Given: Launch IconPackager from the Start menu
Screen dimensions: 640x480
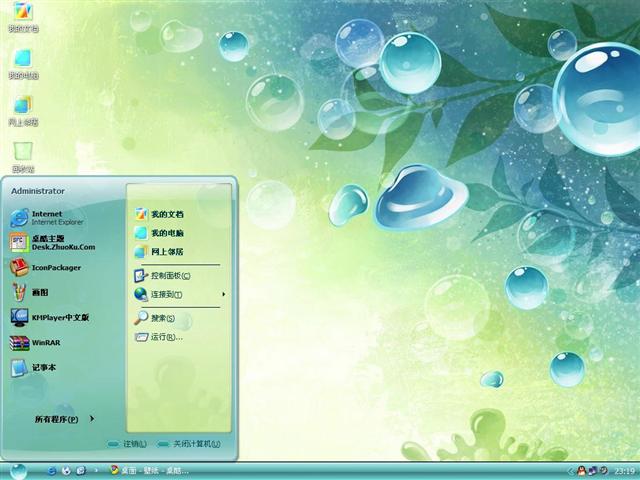Looking at the screenshot, I should [45, 268].
